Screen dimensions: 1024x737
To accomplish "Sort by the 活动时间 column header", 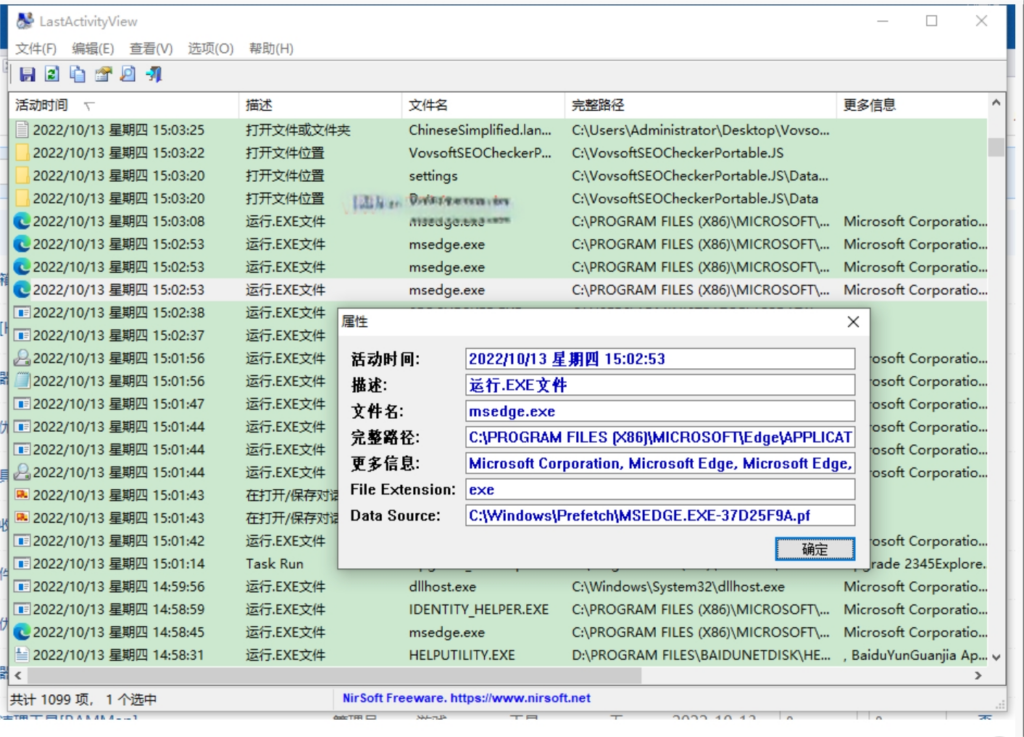I will click(42, 105).
